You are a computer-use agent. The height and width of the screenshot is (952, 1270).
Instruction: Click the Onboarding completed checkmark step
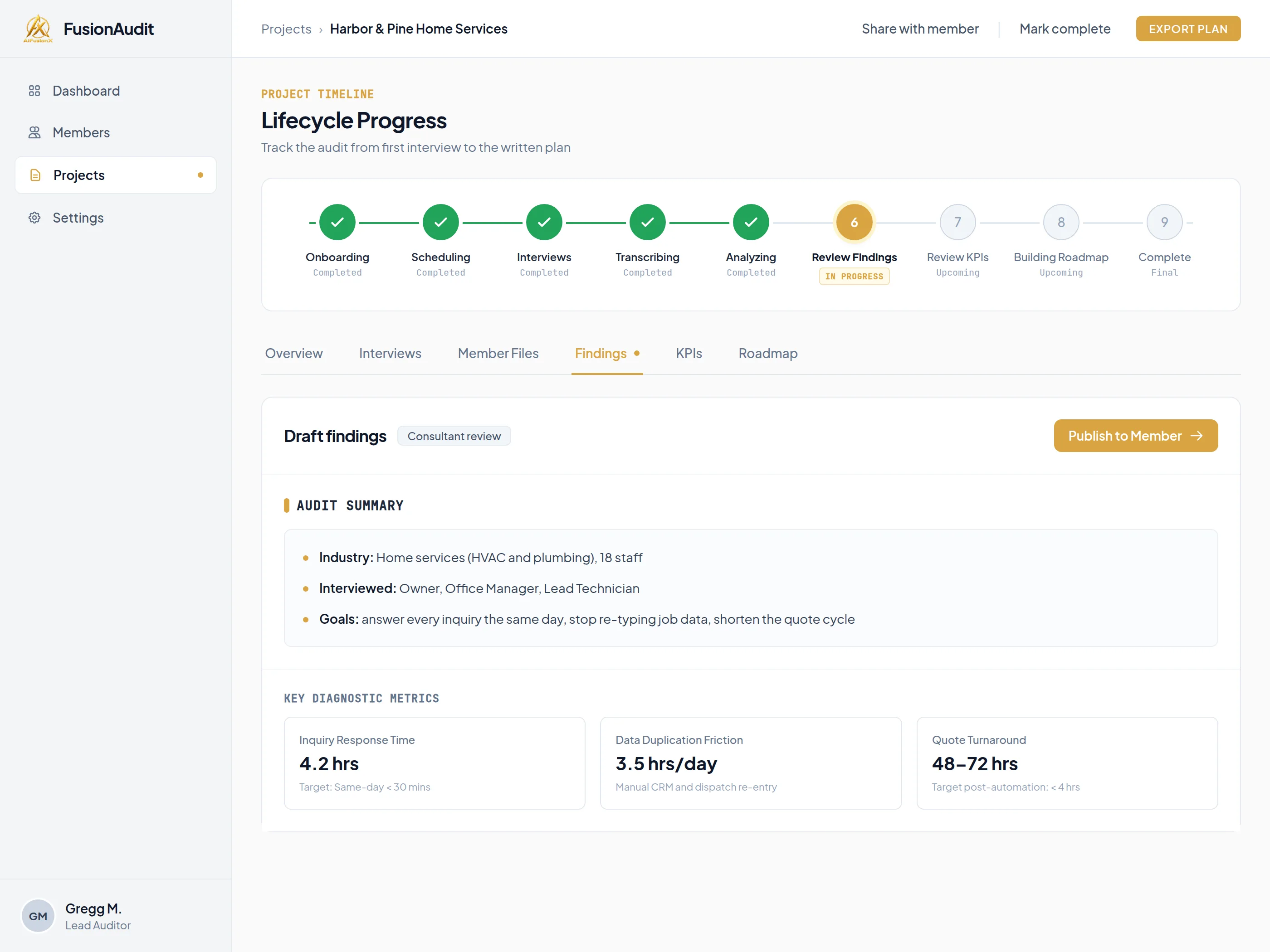coord(337,222)
